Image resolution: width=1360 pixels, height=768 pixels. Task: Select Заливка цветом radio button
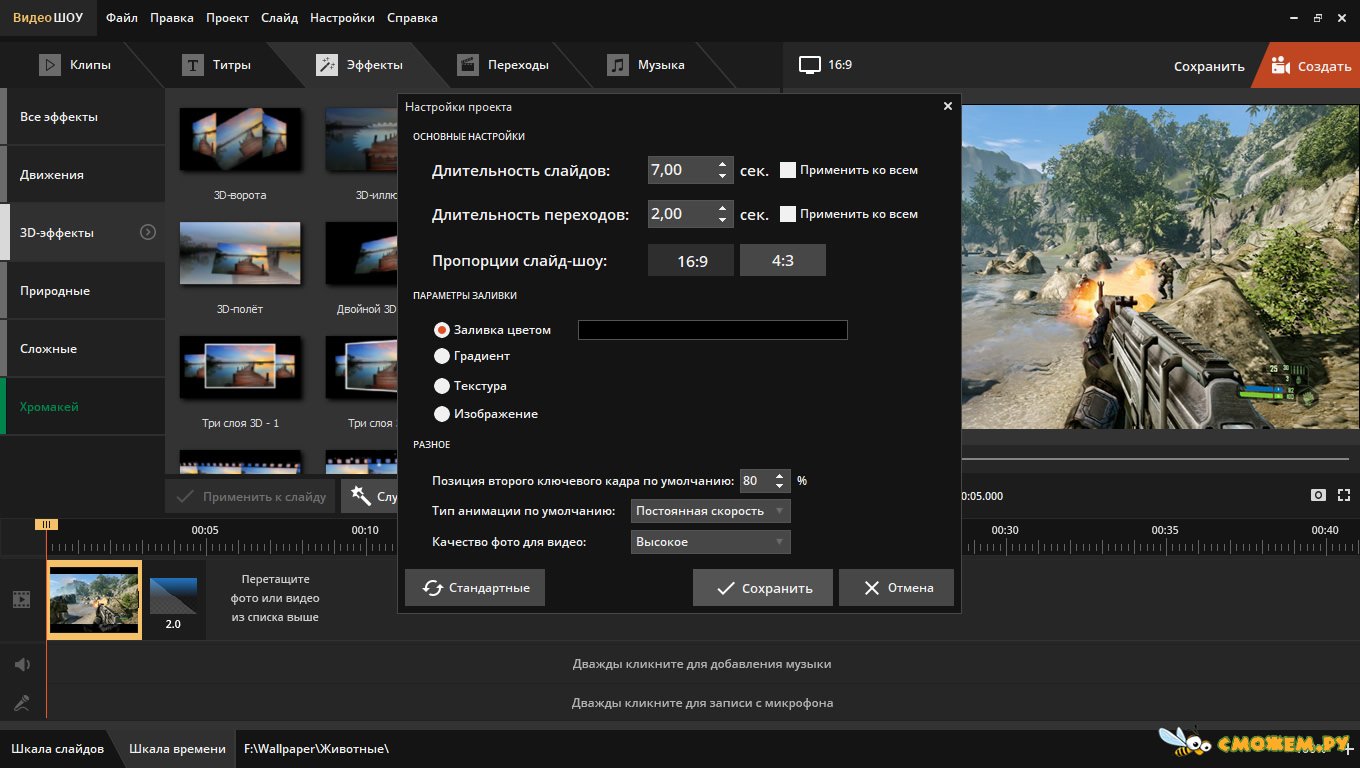pyautogui.click(x=442, y=330)
